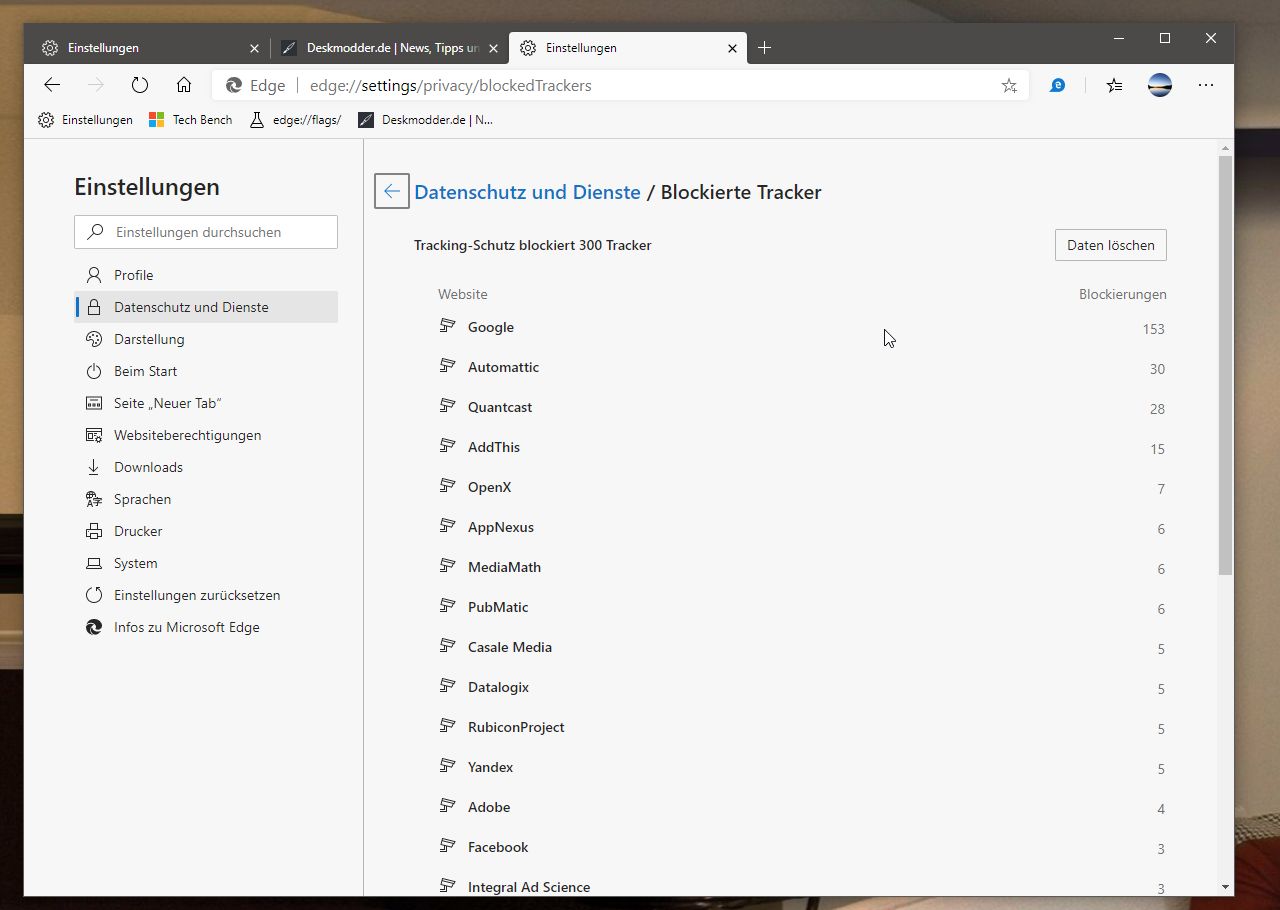Return to Datenschutz page via back arrow button
Image resolution: width=1280 pixels, height=910 pixels.
[x=392, y=192]
